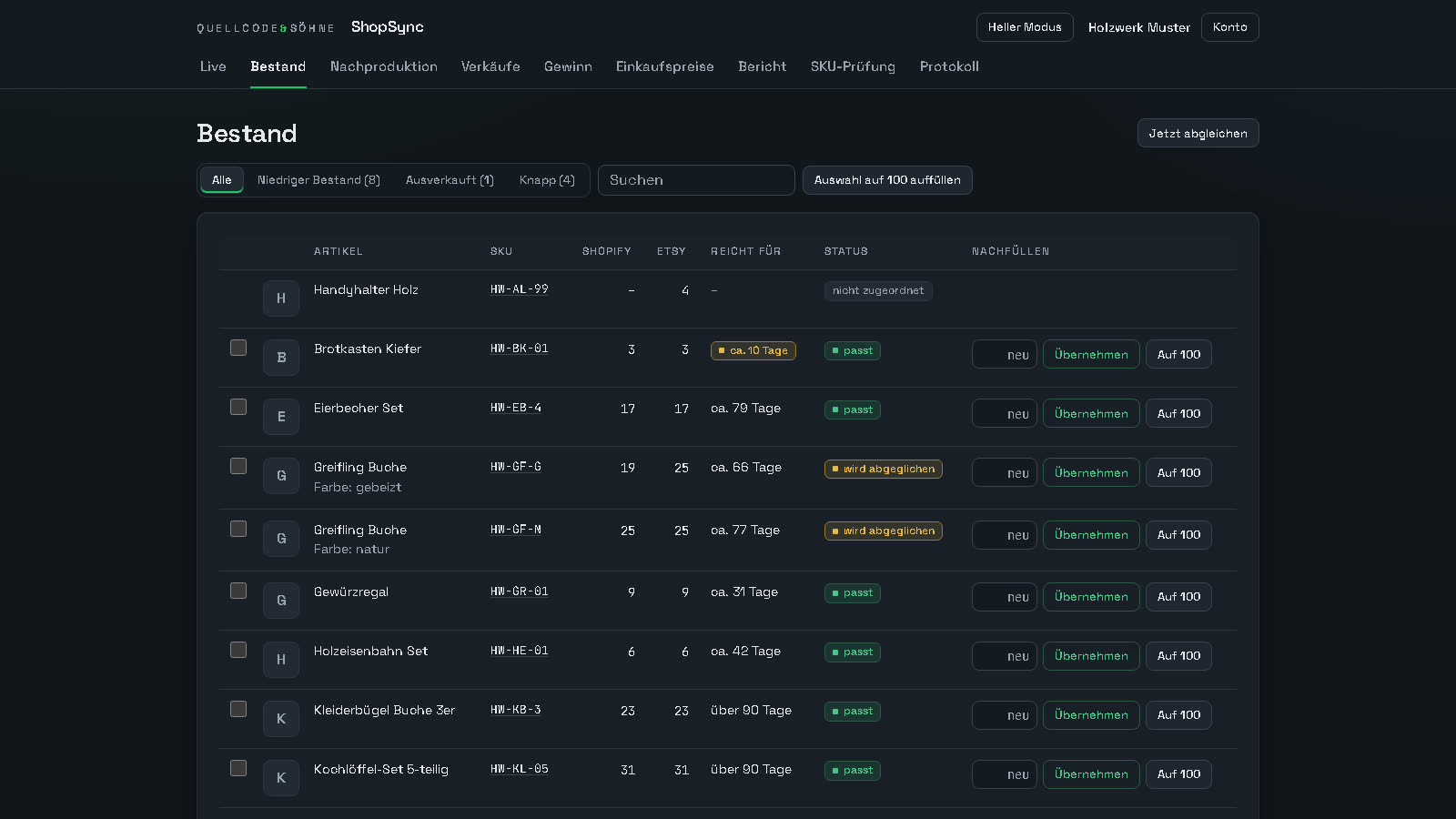Viewport: 1456px width, 819px height.
Task: Click Auf 100 for Eierbecher Set
Action: (1178, 413)
